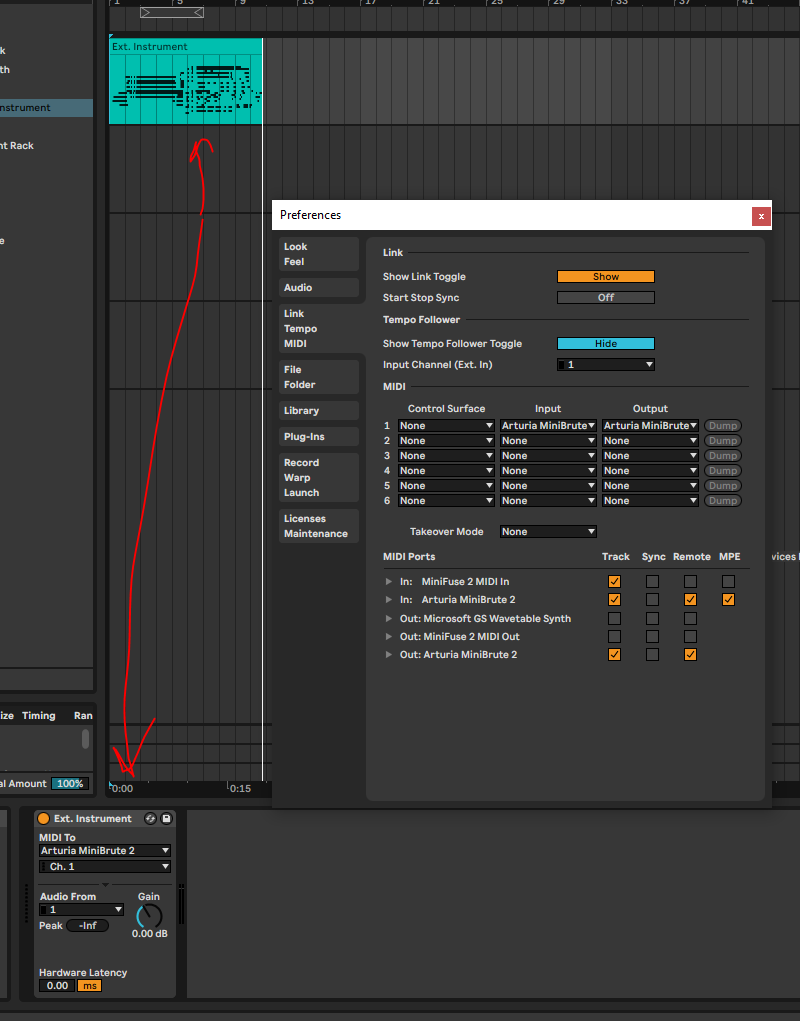
Task: Enable Track for Out: Microsoft GS Wavetable Synth
Action: 614,619
